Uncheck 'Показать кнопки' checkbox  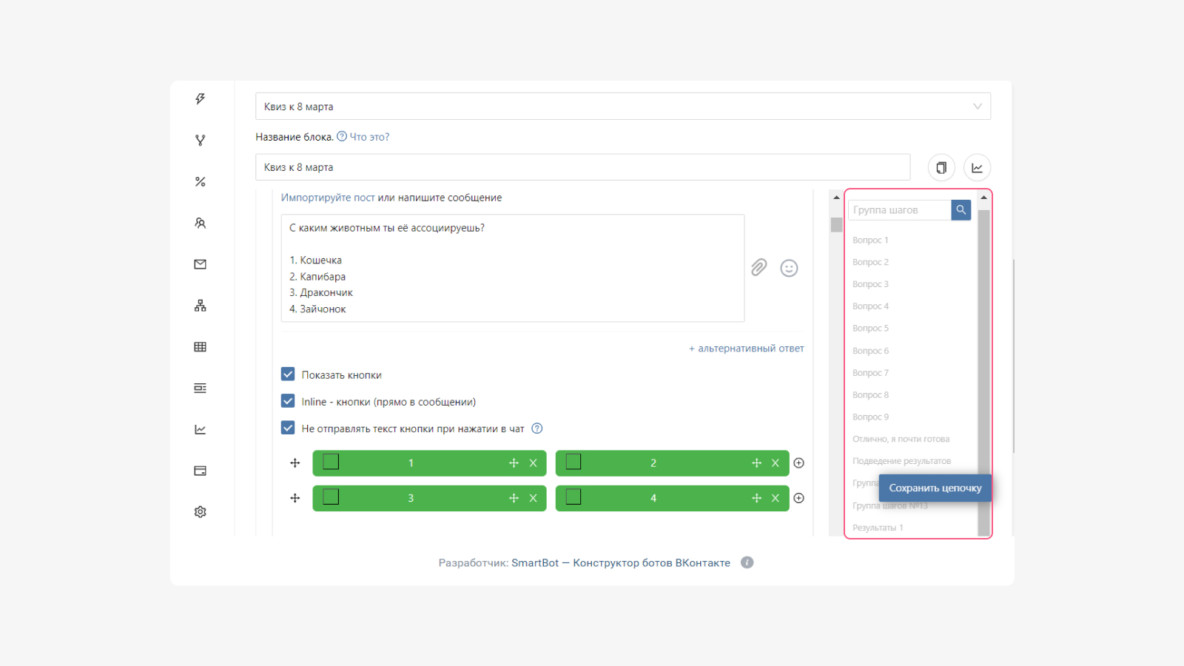click(x=288, y=375)
